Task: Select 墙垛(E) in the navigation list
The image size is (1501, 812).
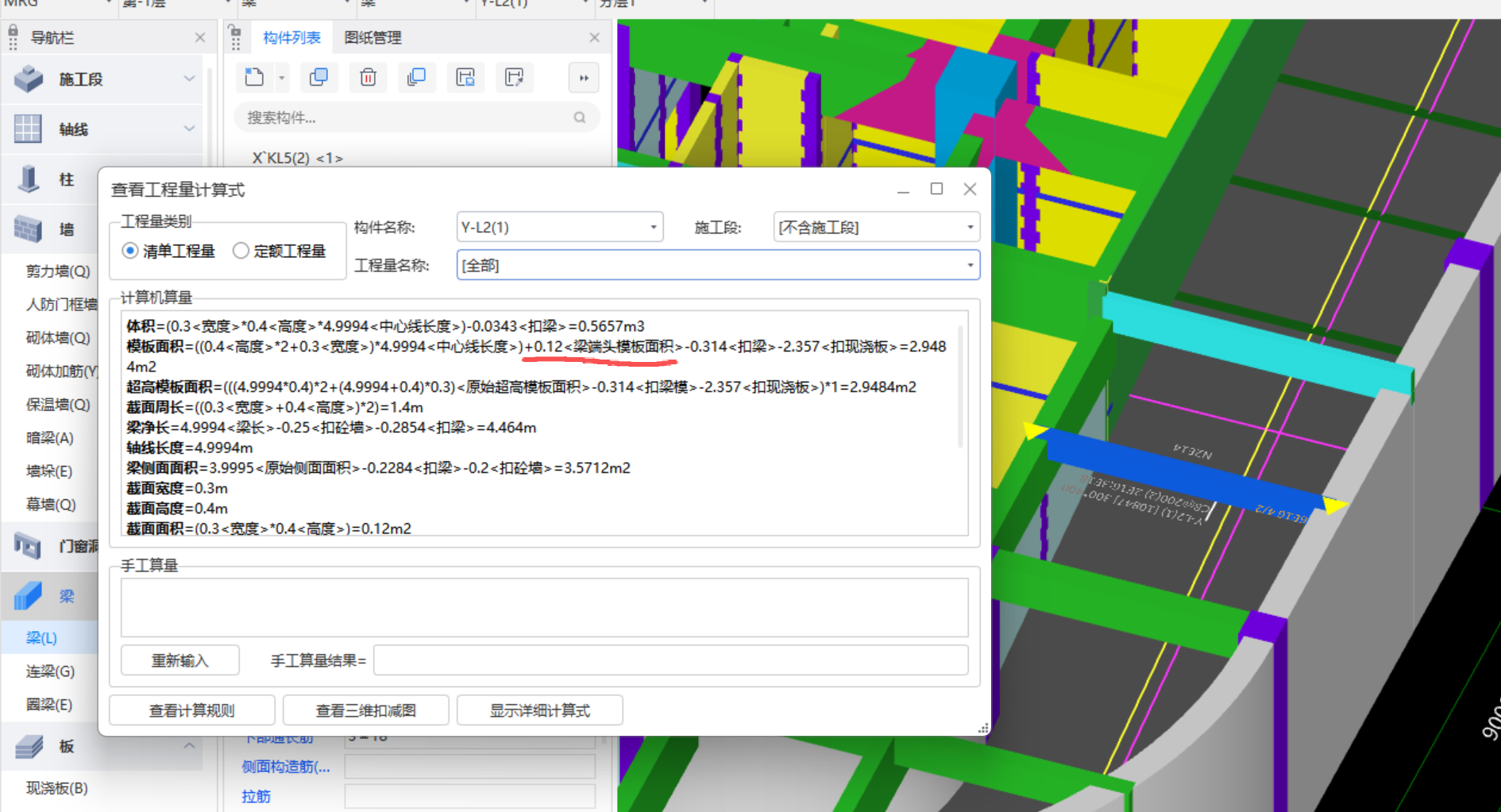Action: pos(48,471)
